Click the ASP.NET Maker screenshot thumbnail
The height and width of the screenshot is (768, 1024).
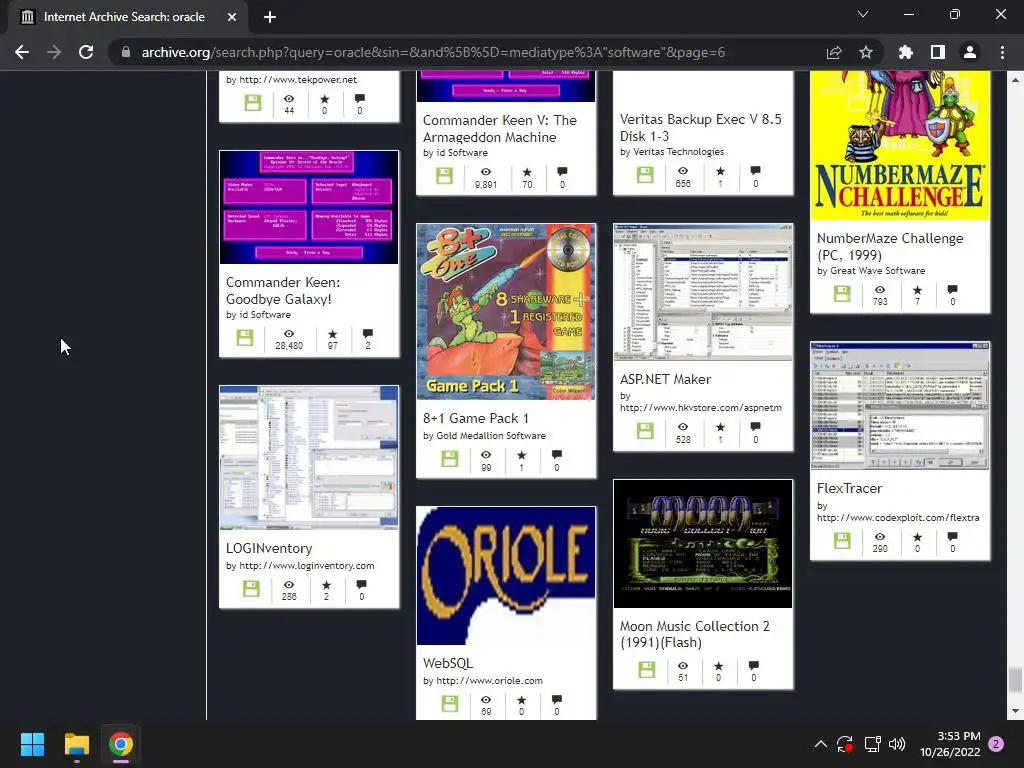pos(703,292)
